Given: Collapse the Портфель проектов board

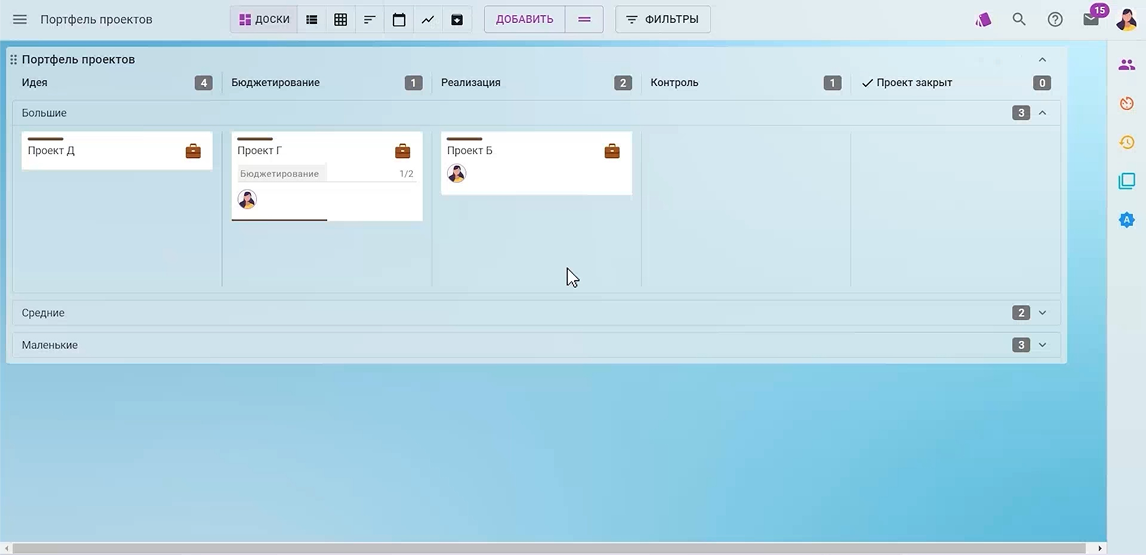Looking at the screenshot, I should pyautogui.click(x=1042, y=60).
